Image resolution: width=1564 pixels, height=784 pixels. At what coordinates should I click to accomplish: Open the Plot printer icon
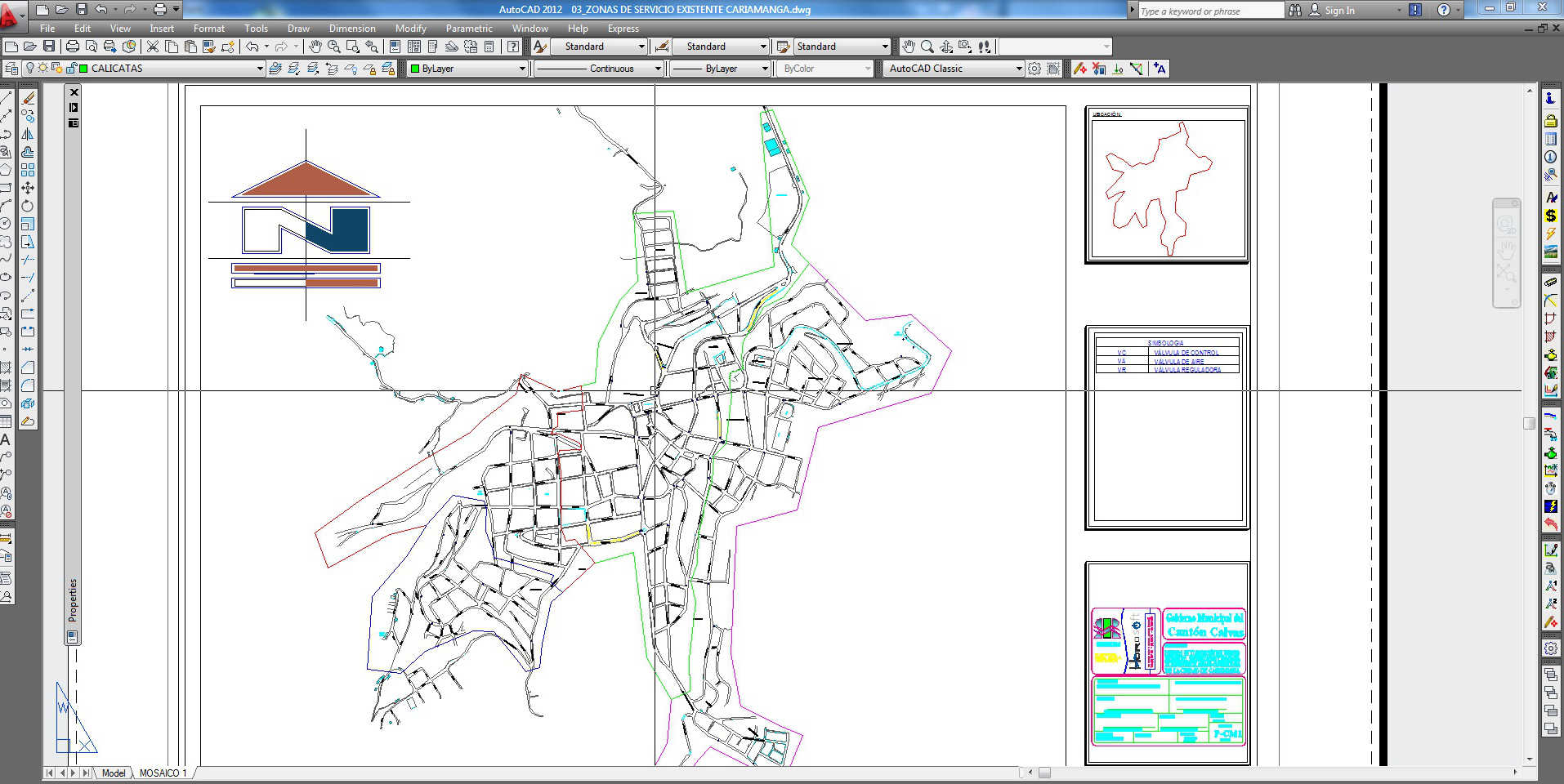[x=73, y=47]
